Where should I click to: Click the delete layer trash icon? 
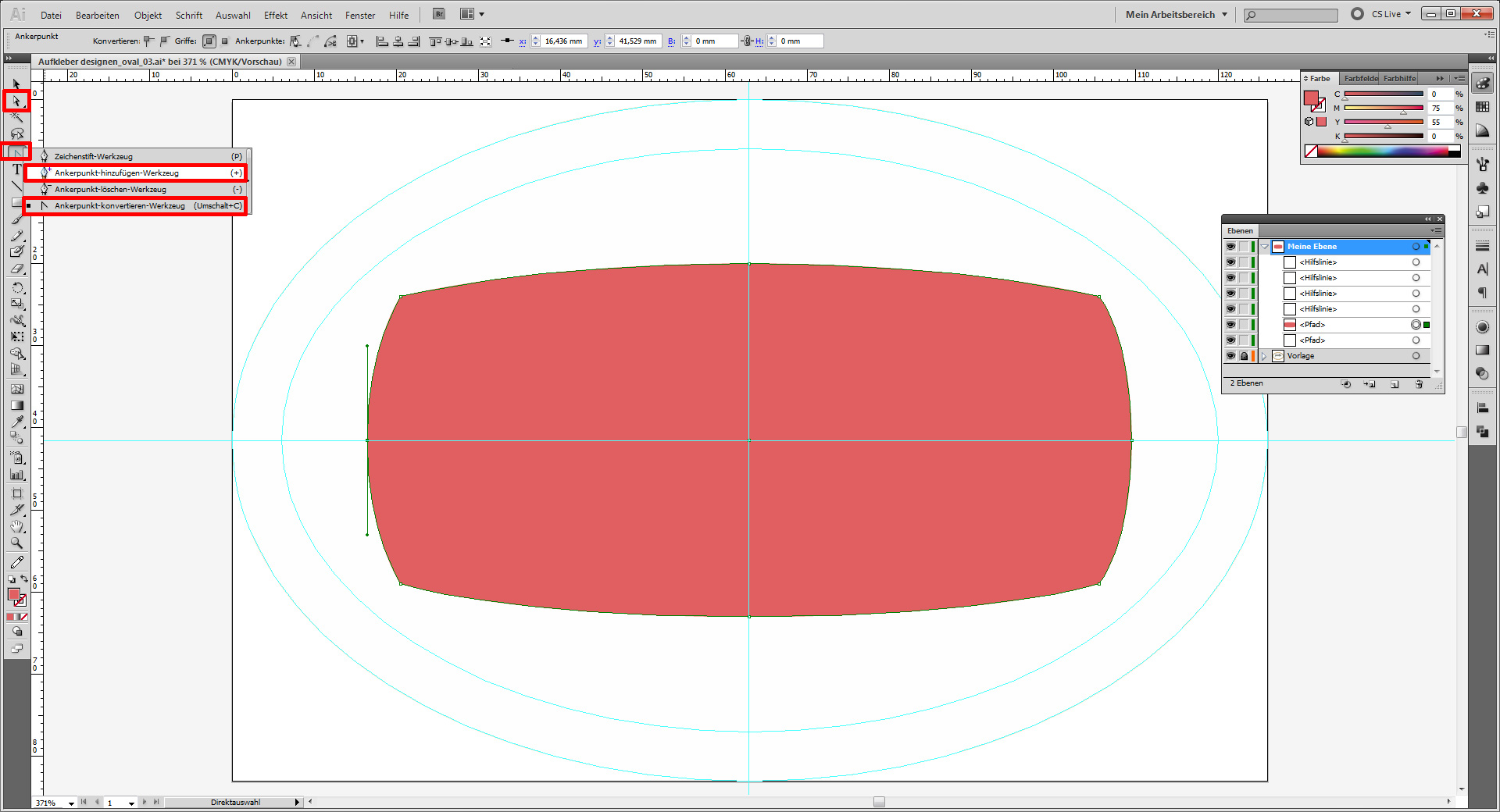[1419, 384]
